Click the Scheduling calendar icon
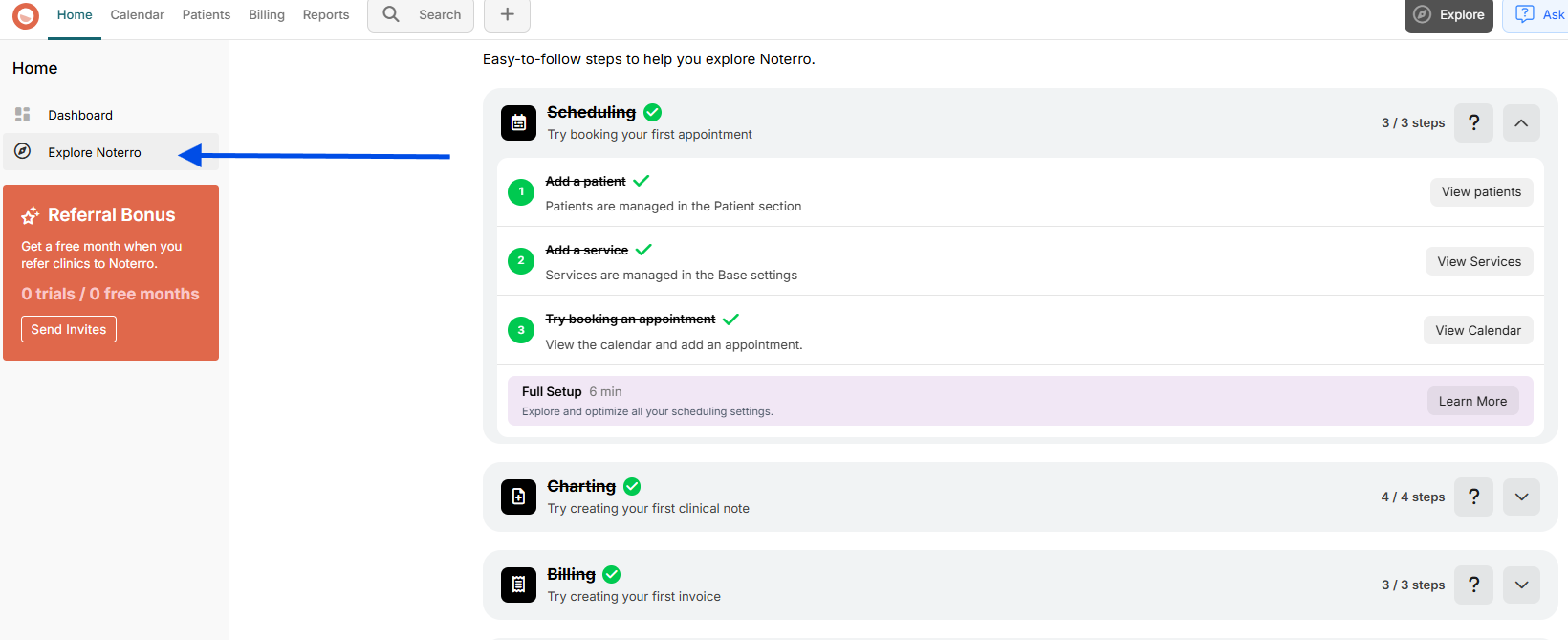1568x640 pixels. coord(518,122)
